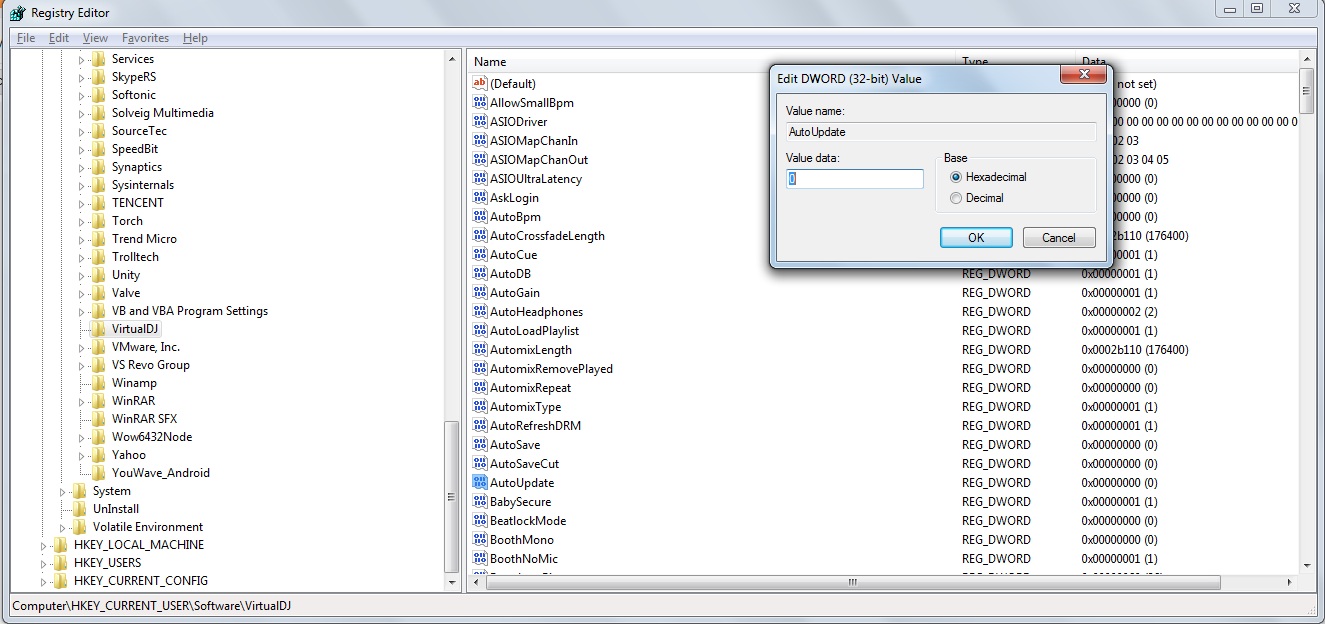Cancel the DWORD value edit
Viewport: 1325px width, 624px height.
coord(1059,237)
